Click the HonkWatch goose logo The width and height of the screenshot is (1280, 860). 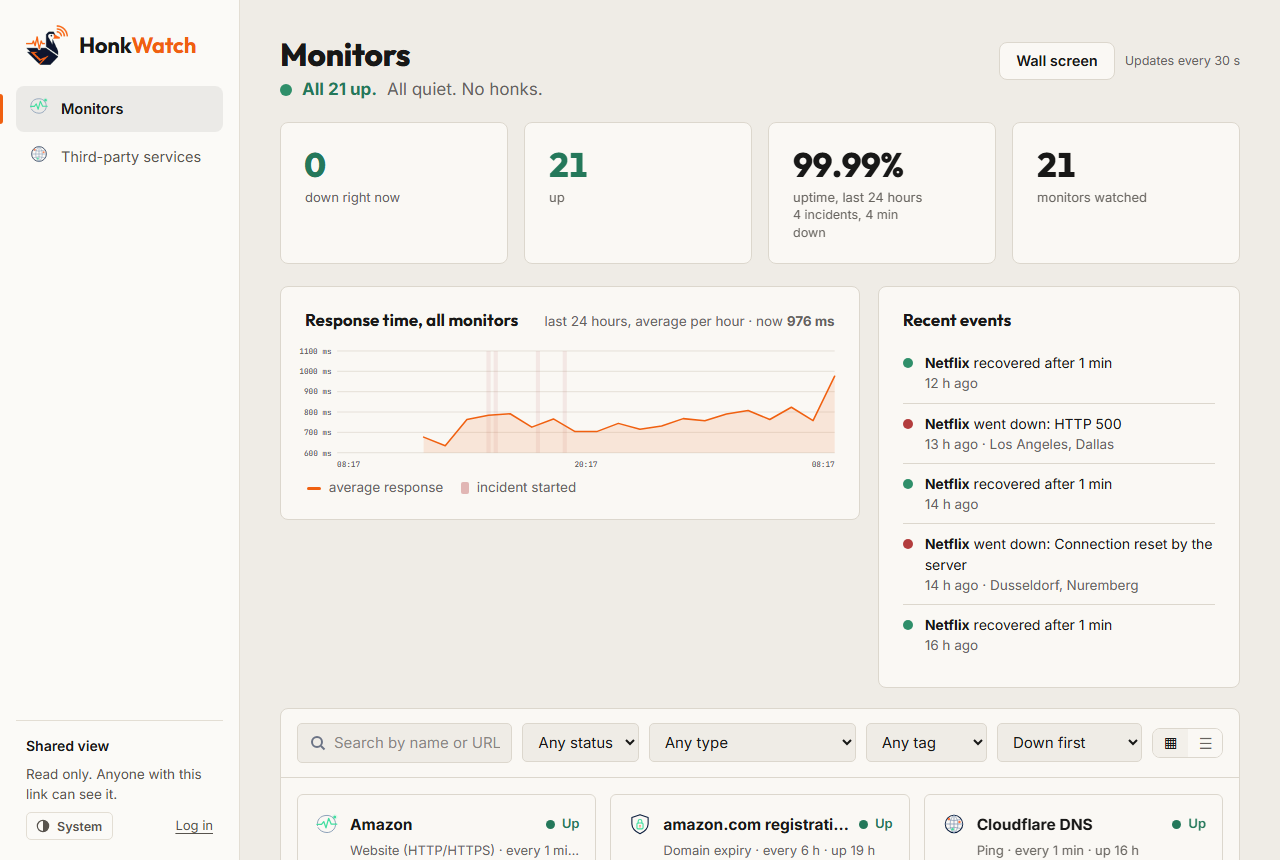coord(47,45)
